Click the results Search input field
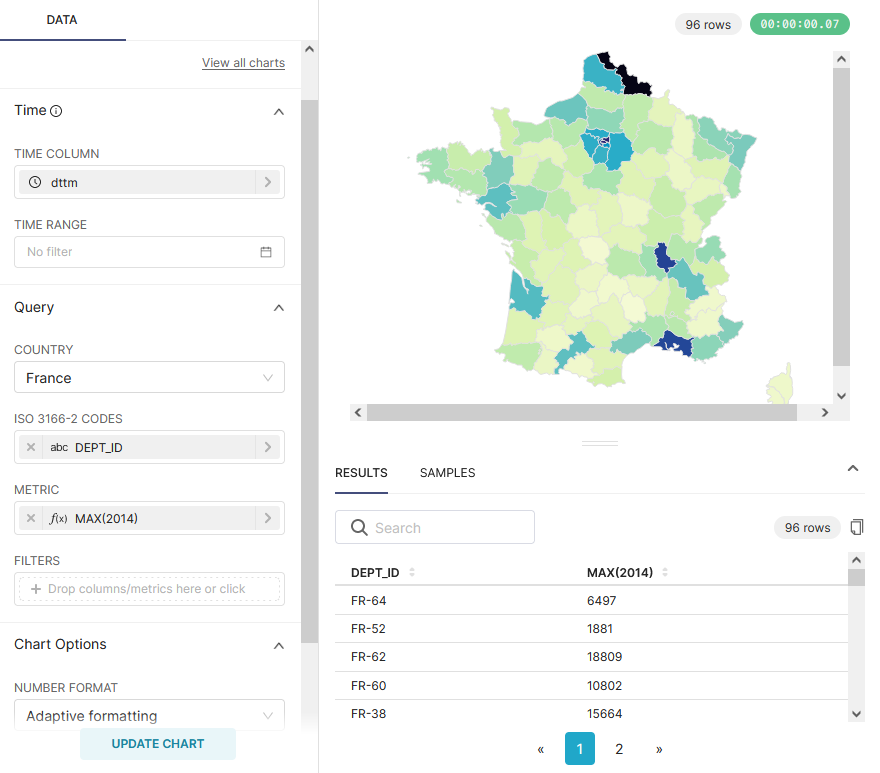 [445, 528]
